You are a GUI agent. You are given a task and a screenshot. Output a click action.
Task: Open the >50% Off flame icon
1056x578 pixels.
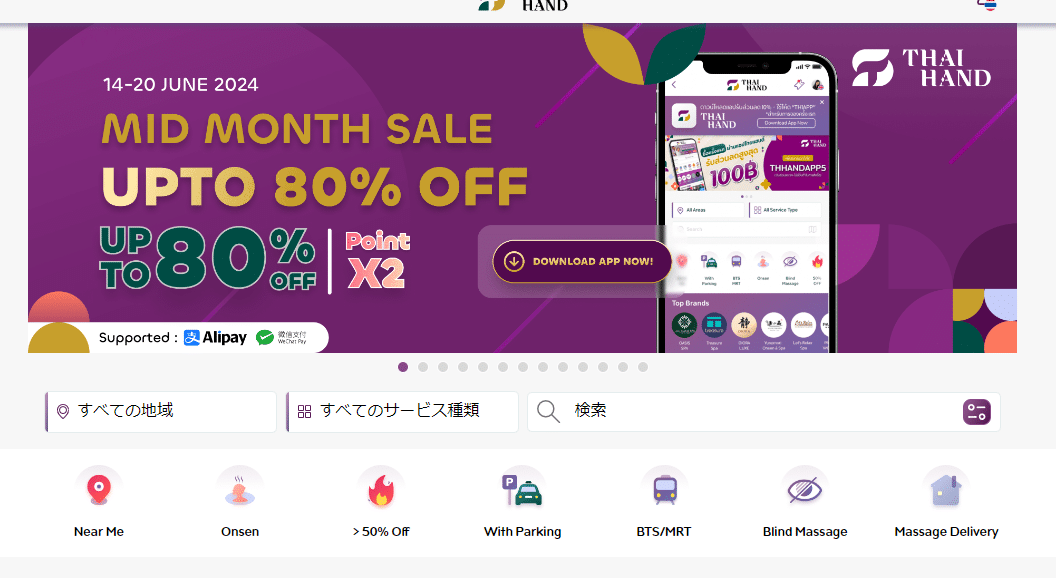click(381, 488)
